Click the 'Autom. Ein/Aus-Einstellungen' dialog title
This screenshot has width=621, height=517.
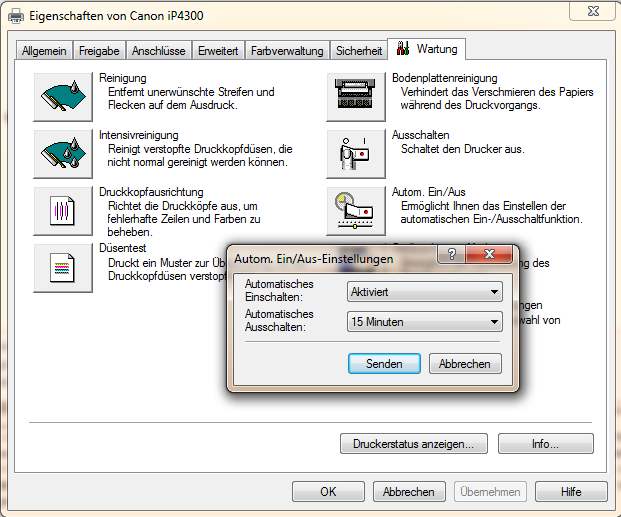314,259
